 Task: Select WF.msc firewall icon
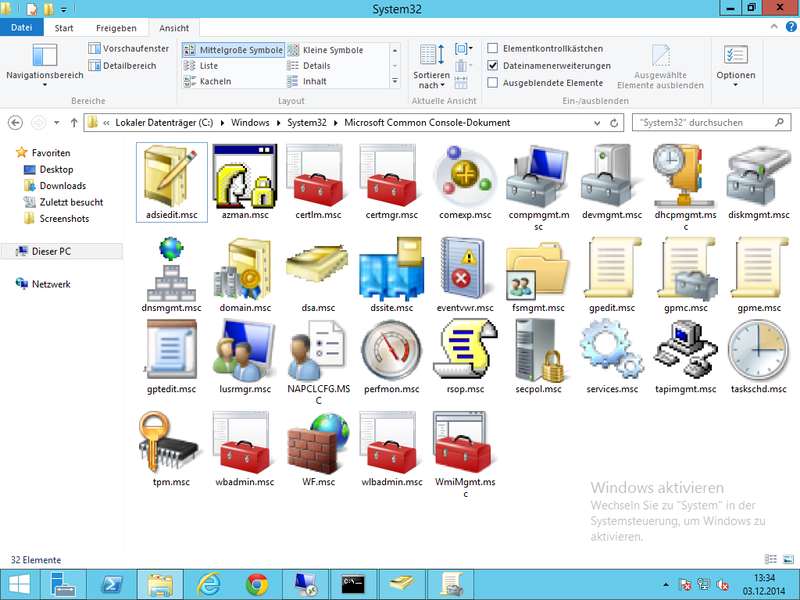pos(318,443)
